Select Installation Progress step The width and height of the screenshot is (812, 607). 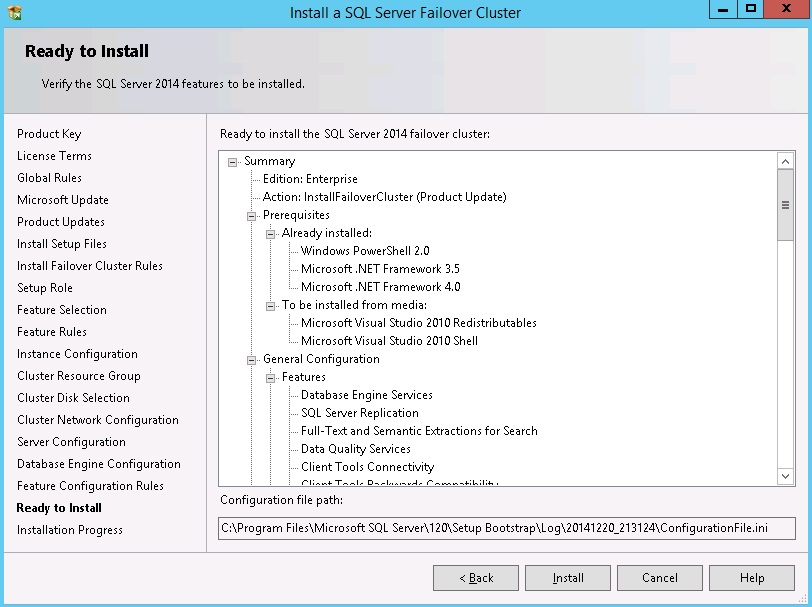coord(69,530)
